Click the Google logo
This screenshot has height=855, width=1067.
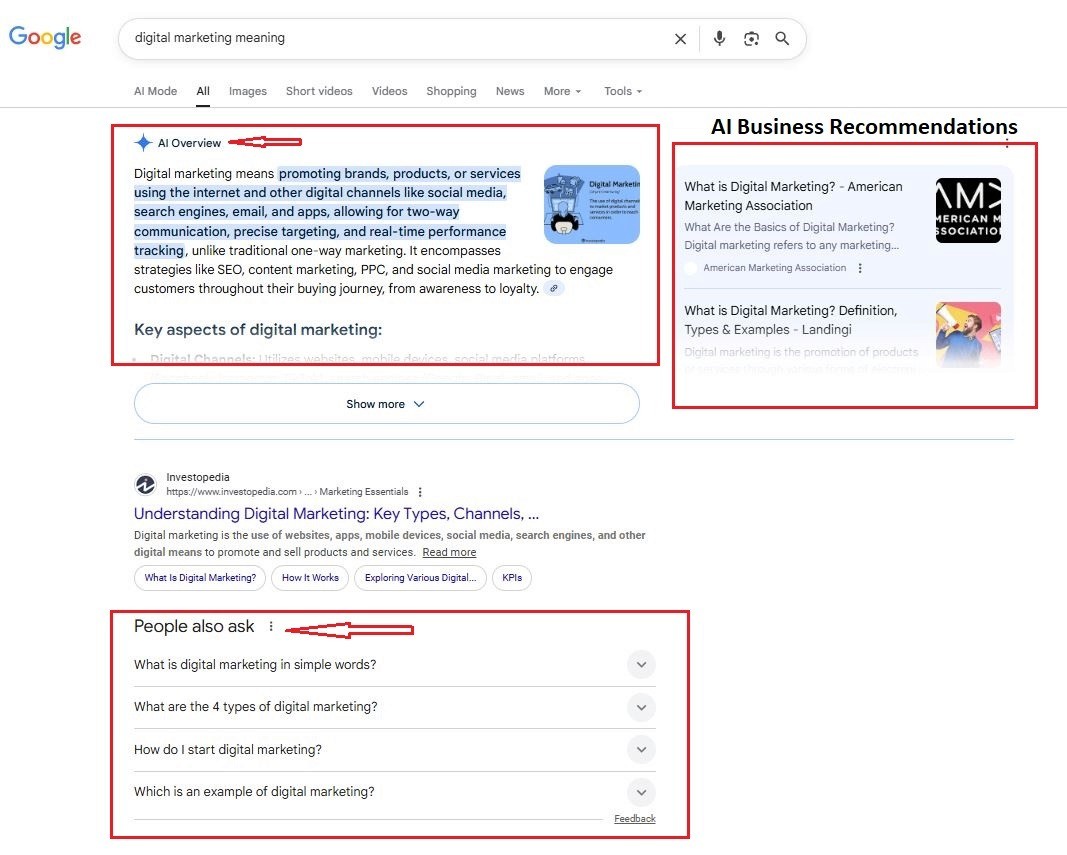click(x=44, y=37)
